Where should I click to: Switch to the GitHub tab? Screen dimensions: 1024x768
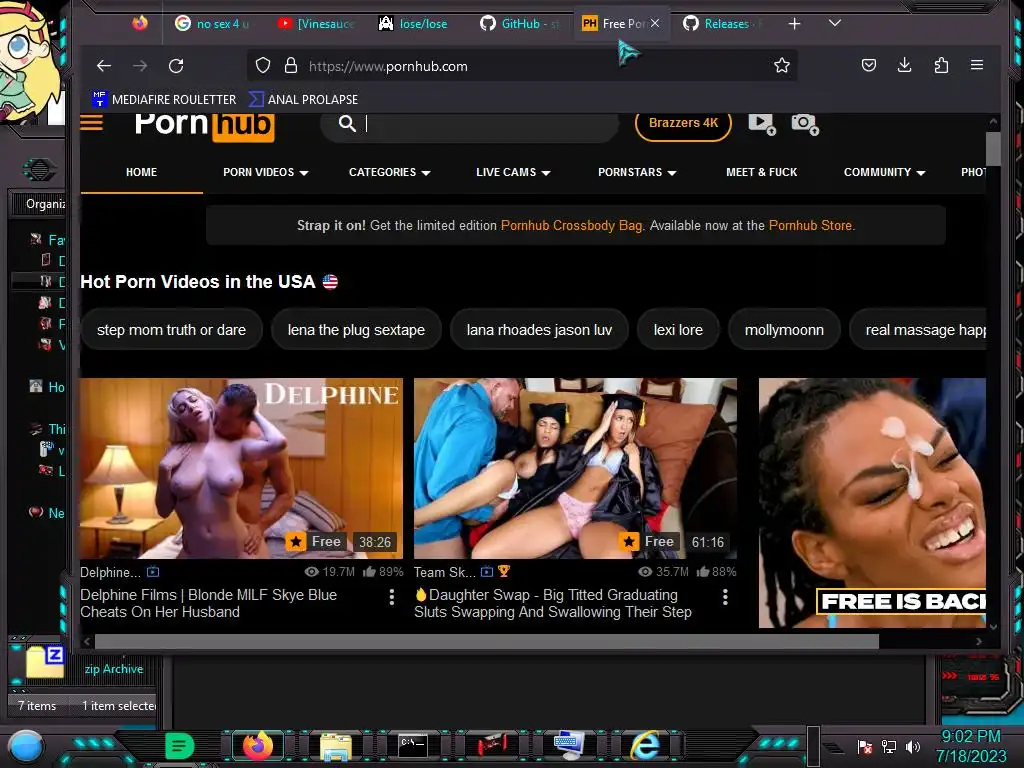519,24
